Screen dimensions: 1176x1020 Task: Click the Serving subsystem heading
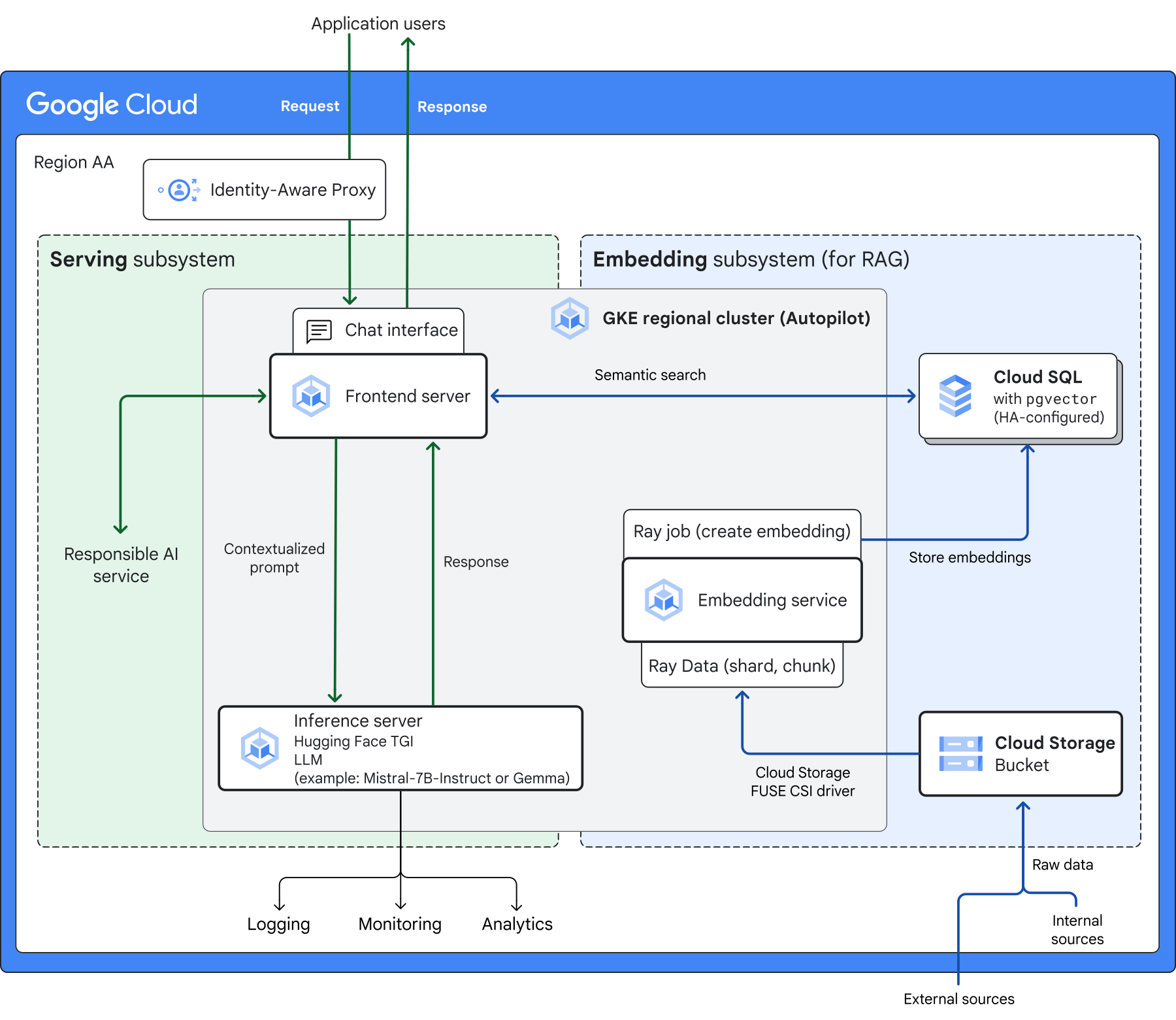point(142,259)
